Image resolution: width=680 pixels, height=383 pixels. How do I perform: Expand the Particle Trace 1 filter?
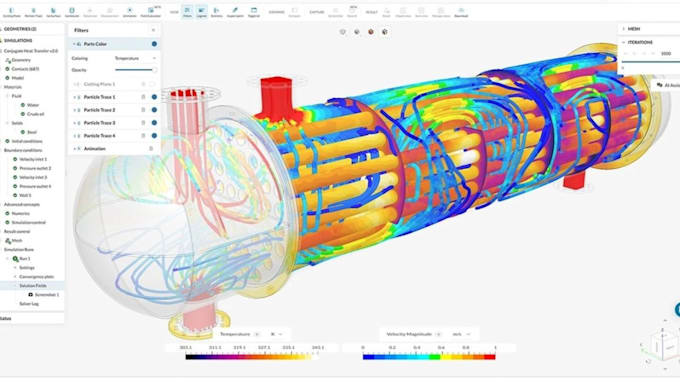(x=74, y=97)
